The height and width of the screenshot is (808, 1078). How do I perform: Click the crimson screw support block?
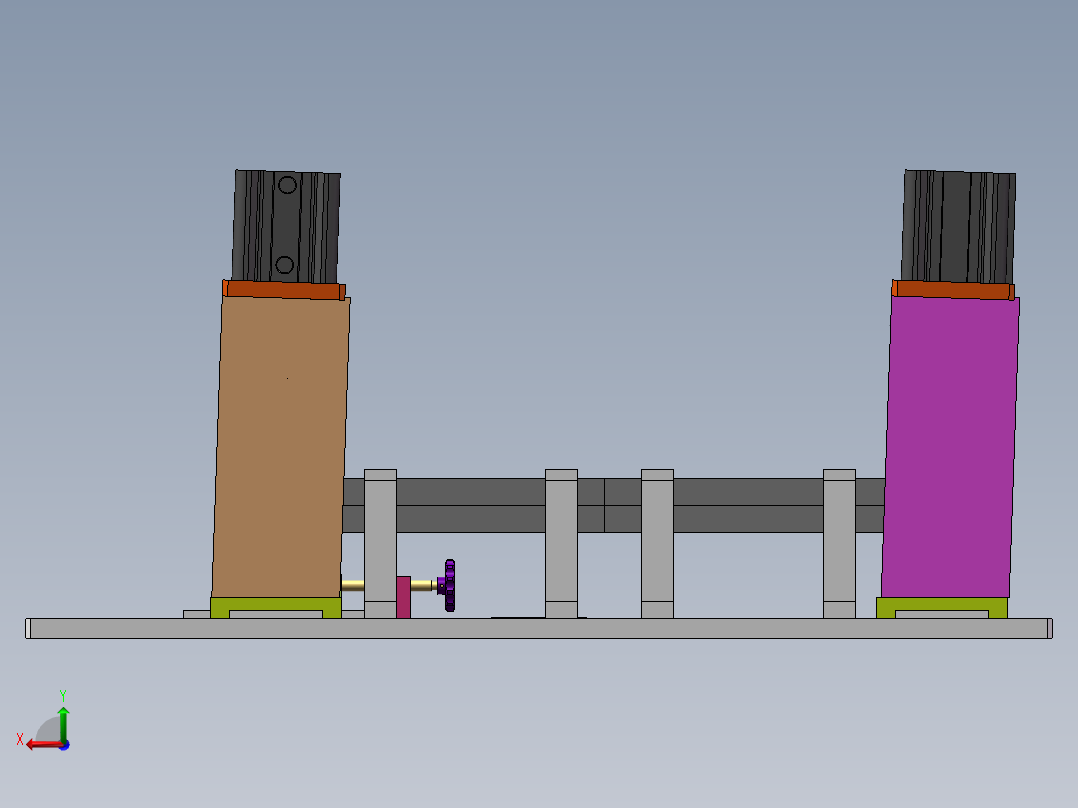click(404, 597)
